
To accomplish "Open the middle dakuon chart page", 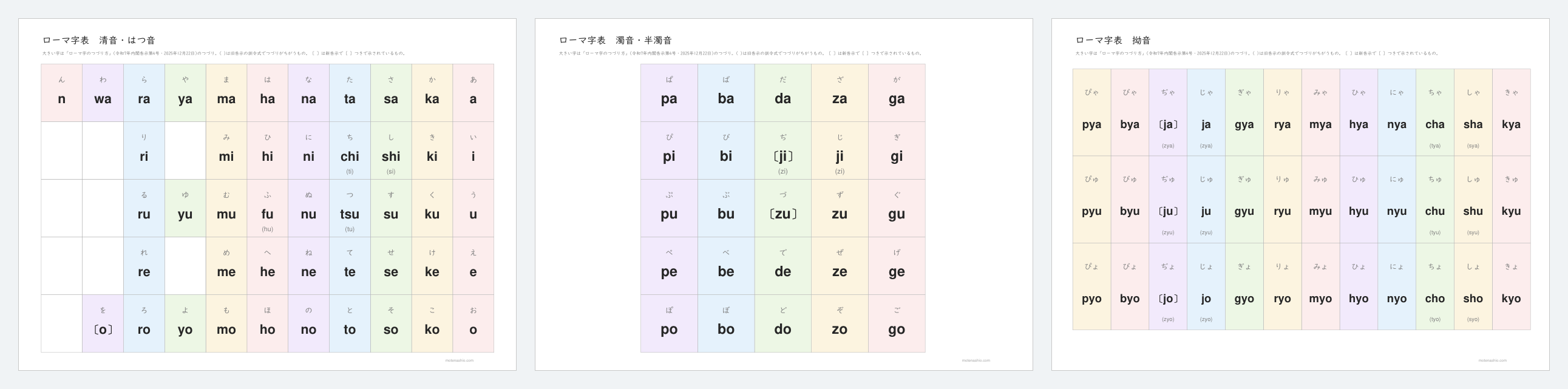I will tap(783, 194).
